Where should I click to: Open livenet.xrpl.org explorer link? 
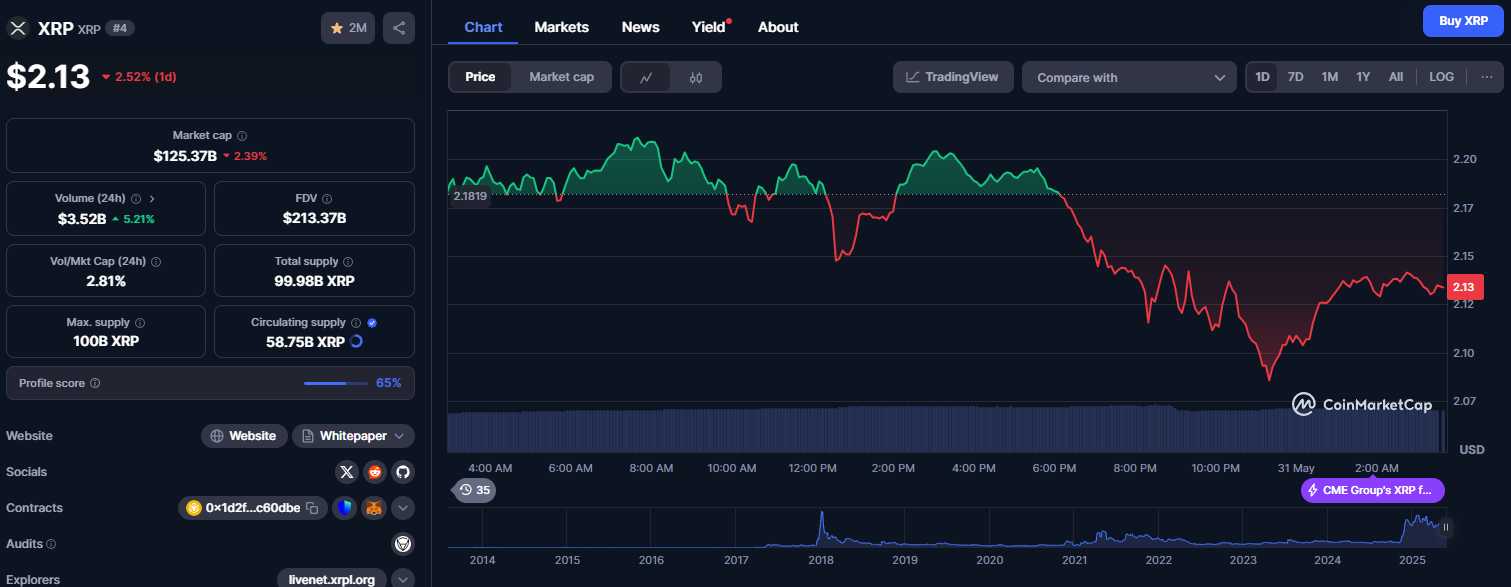pyautogui.click(x=332, y=579)
